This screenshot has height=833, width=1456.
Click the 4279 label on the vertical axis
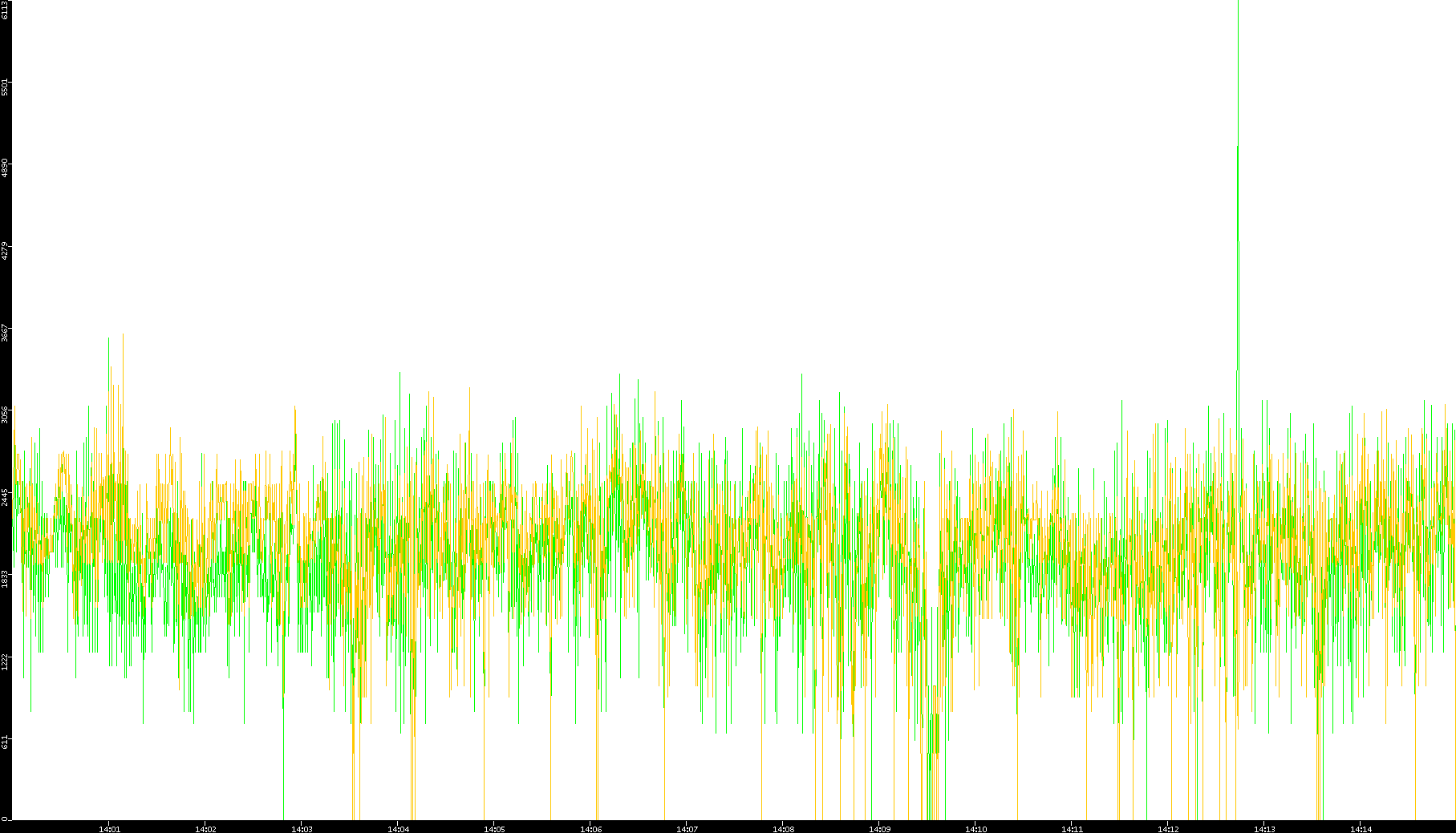[x=5, y=250]
